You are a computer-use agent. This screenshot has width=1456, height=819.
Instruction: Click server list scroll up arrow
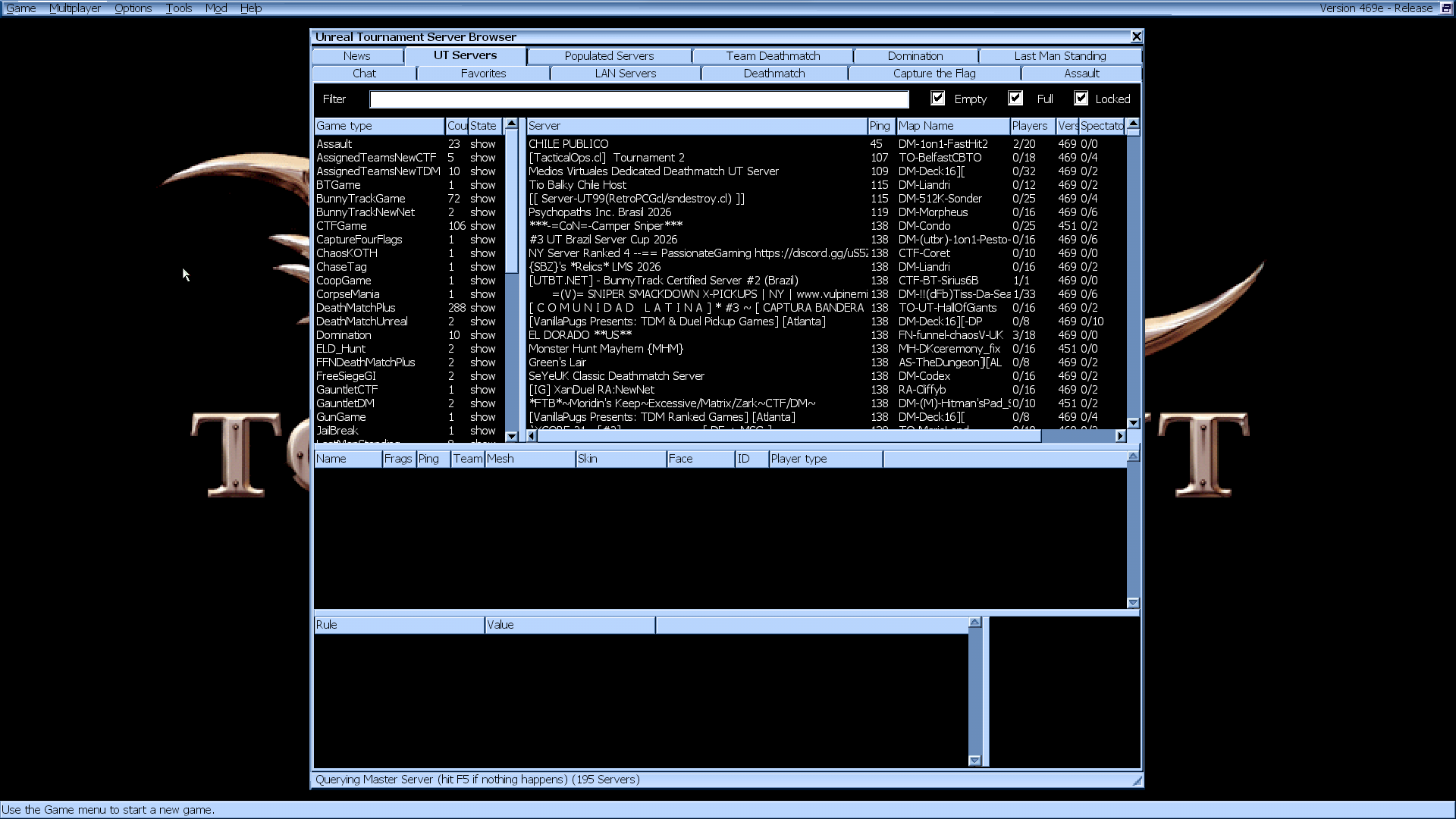pyautogui.click(x=1133, y=124)
